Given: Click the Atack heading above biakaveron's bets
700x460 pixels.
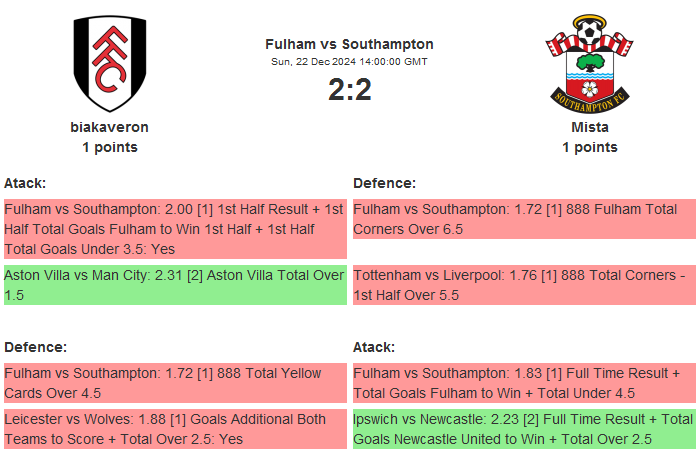Looking at the screenshot, I should pos(25,183).
